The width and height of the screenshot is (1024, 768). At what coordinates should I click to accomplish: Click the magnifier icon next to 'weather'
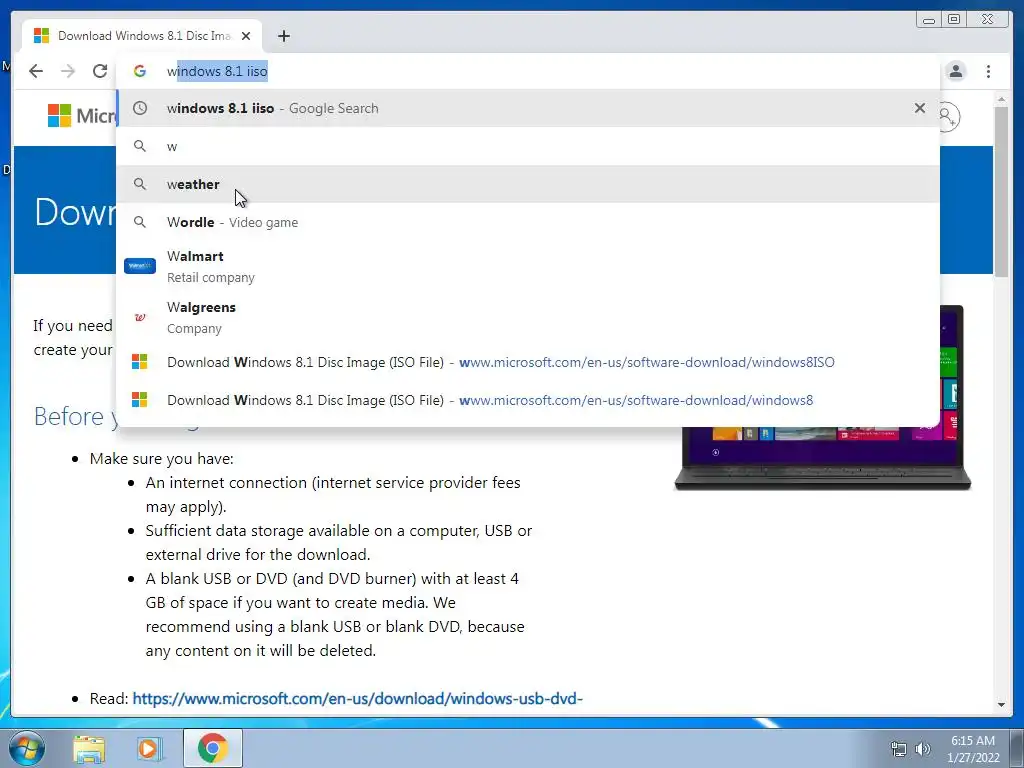click(x=140, y=184)
